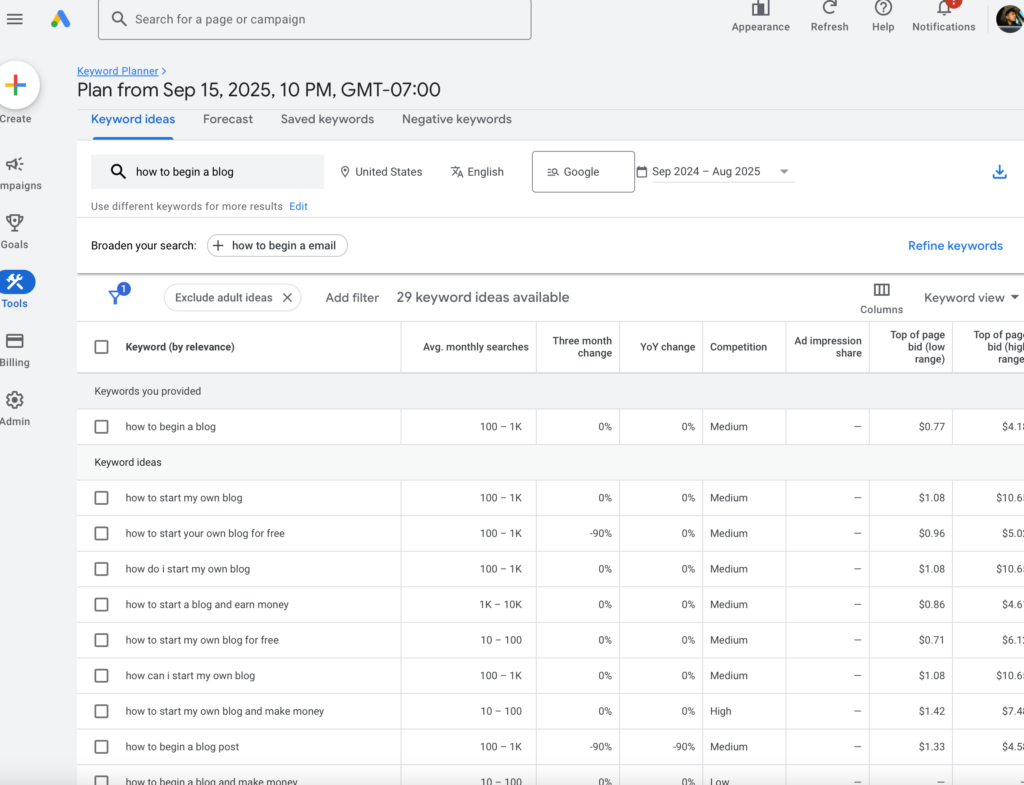
Task: Switch to the Forecast tab
Action: point(227,119)
